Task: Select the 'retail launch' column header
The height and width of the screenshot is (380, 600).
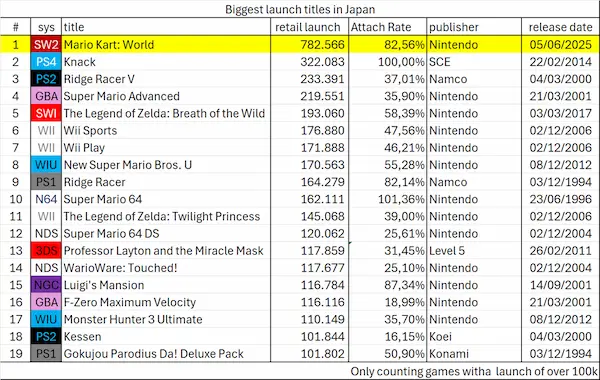Action: [x=309, y=27]
